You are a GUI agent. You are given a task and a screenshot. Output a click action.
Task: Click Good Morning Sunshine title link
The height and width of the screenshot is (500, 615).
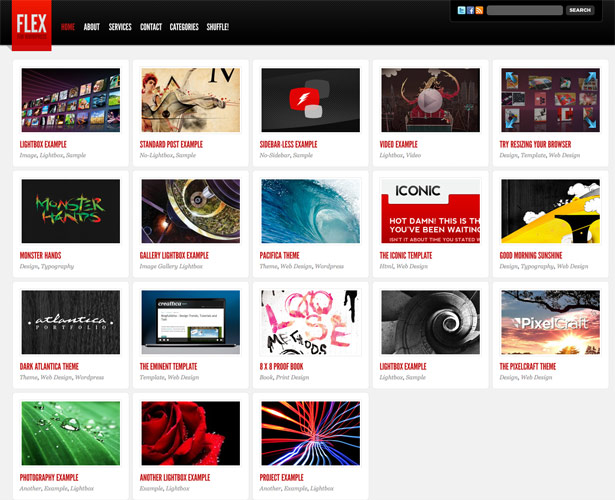531,255
